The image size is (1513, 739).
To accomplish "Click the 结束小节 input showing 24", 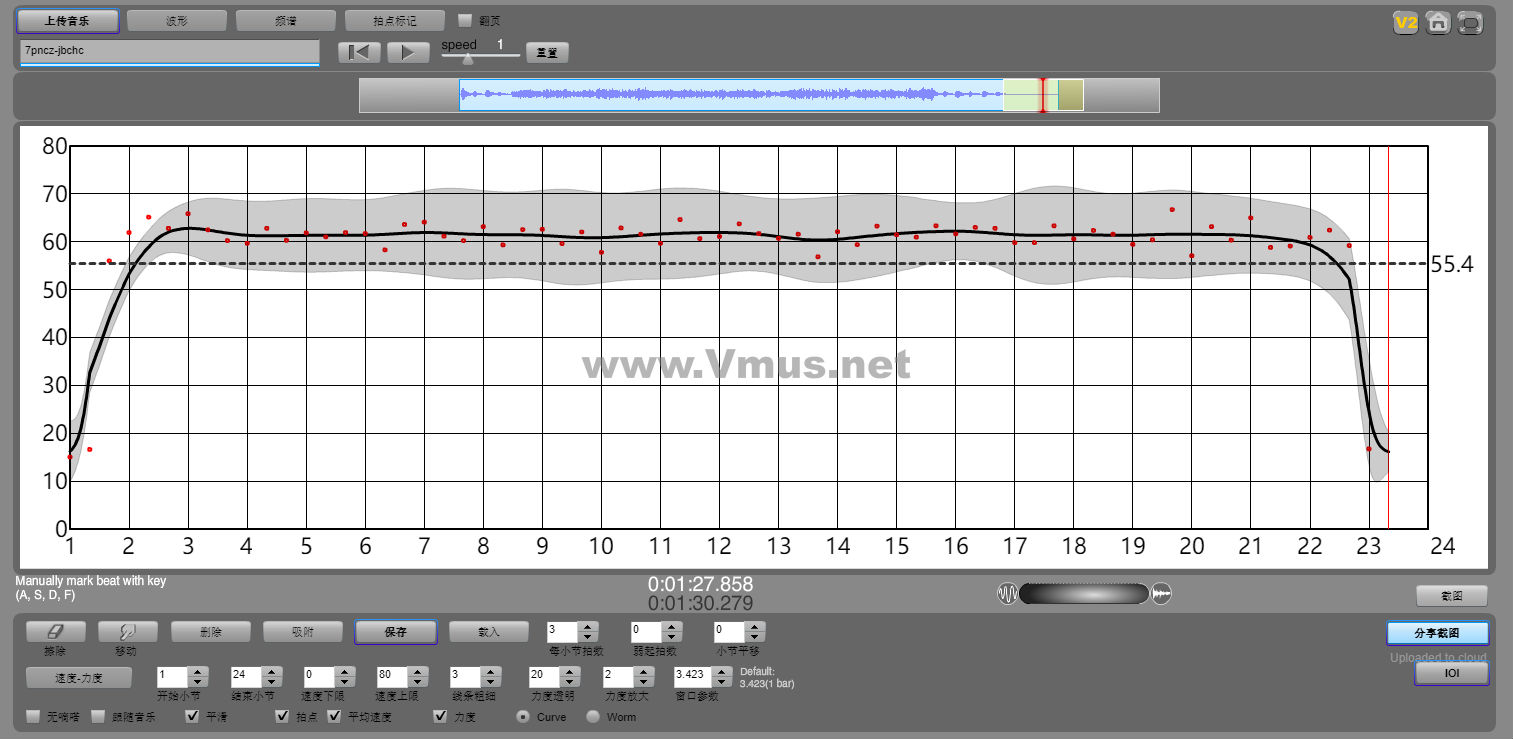I will point(247,677).
